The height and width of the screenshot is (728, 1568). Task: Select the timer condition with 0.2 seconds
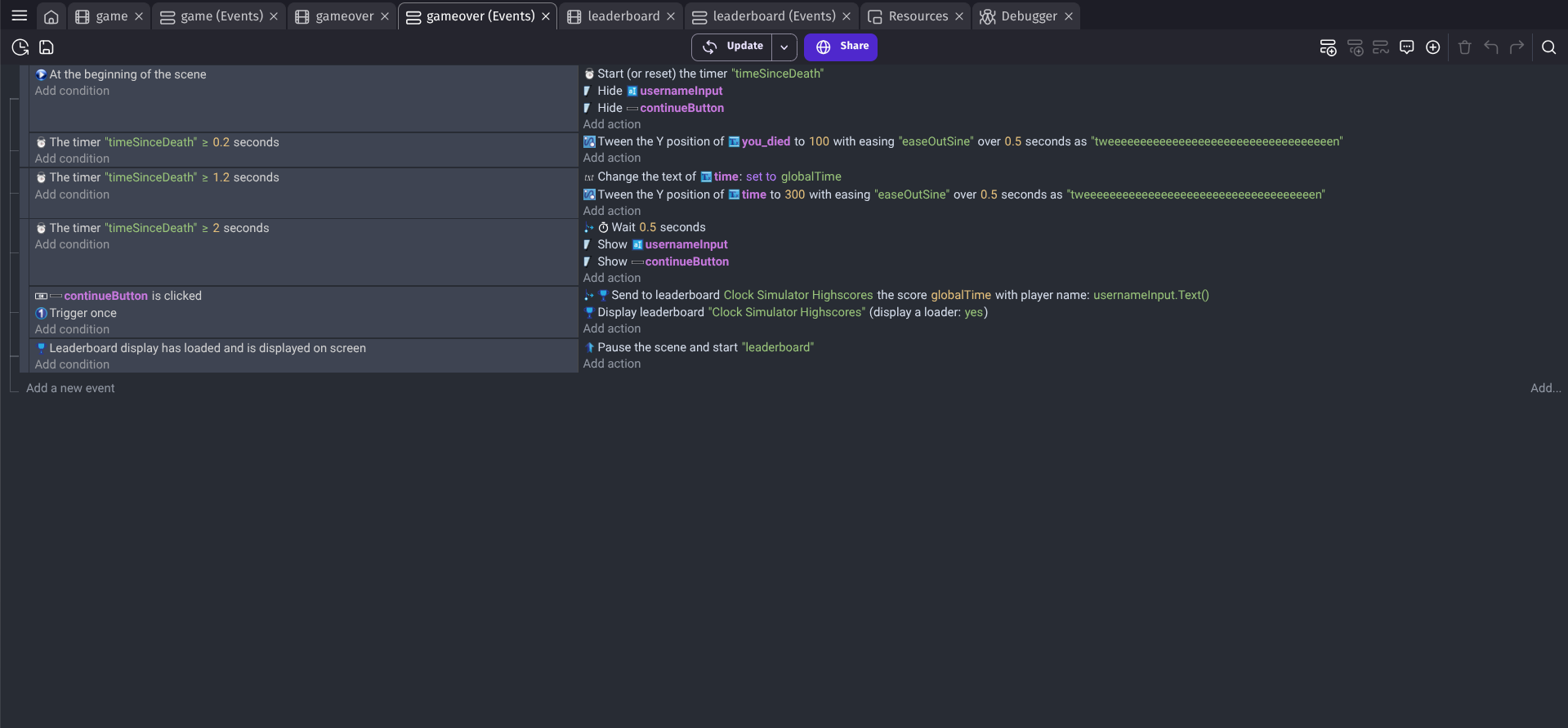pyautogui.click(x=157, y=142)
